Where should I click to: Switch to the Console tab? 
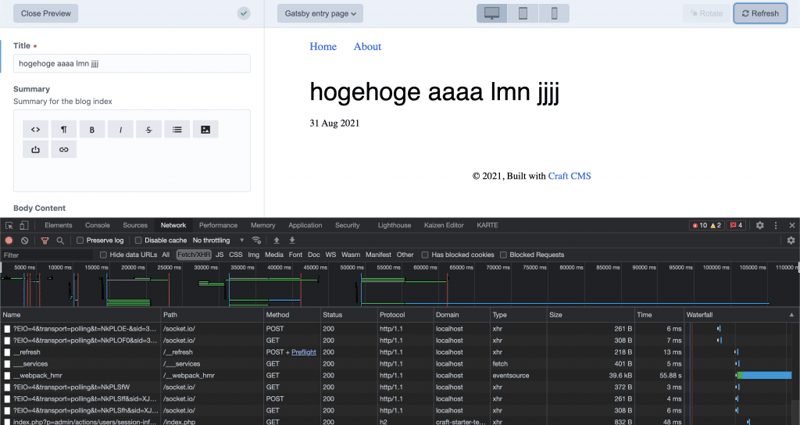(x=97, y=226)
